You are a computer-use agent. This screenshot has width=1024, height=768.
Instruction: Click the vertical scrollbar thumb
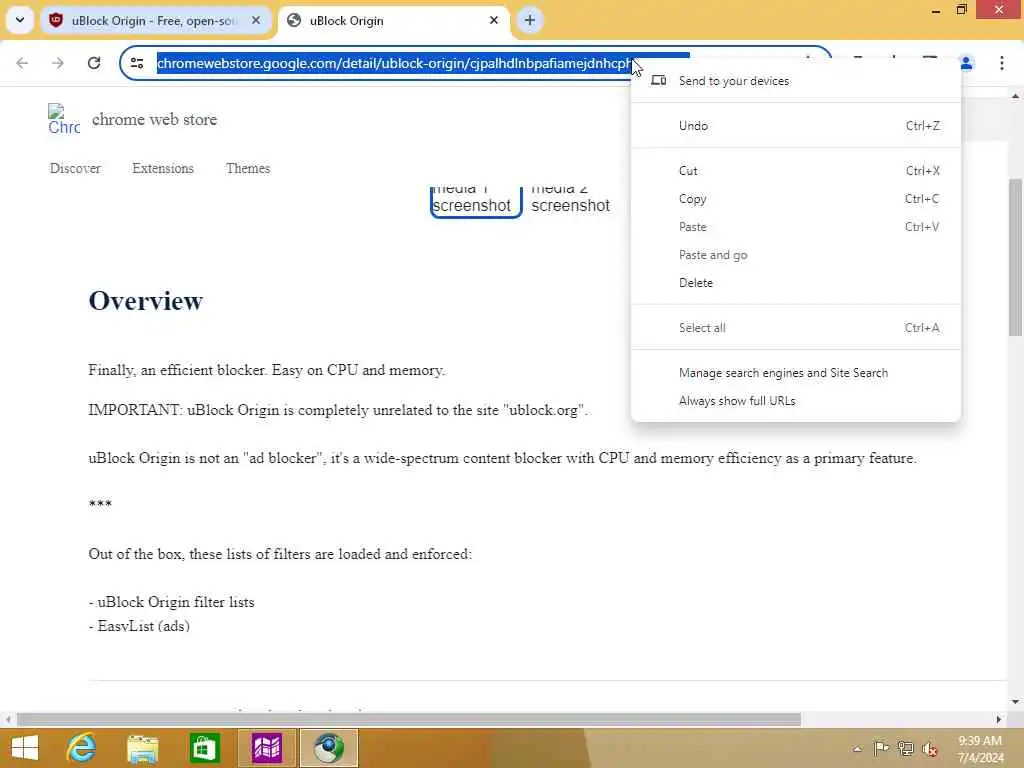1015,257
